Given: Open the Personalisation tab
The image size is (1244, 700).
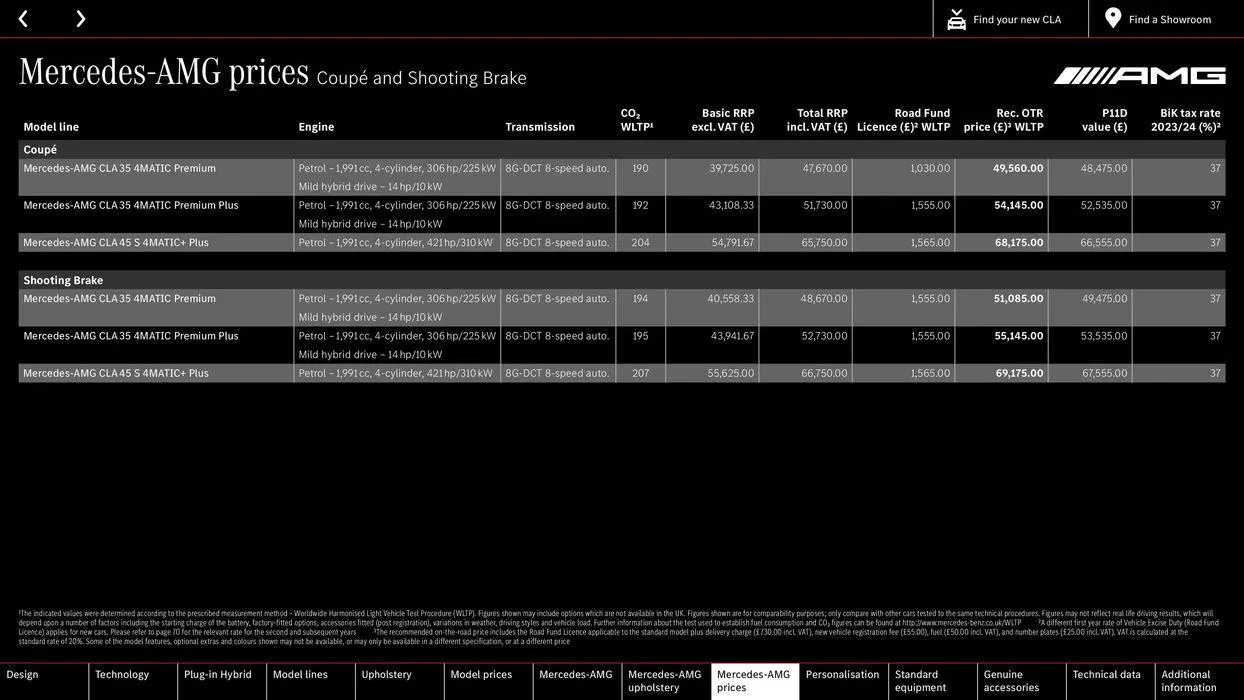Looking at the screenshot, I should point(843,675).
